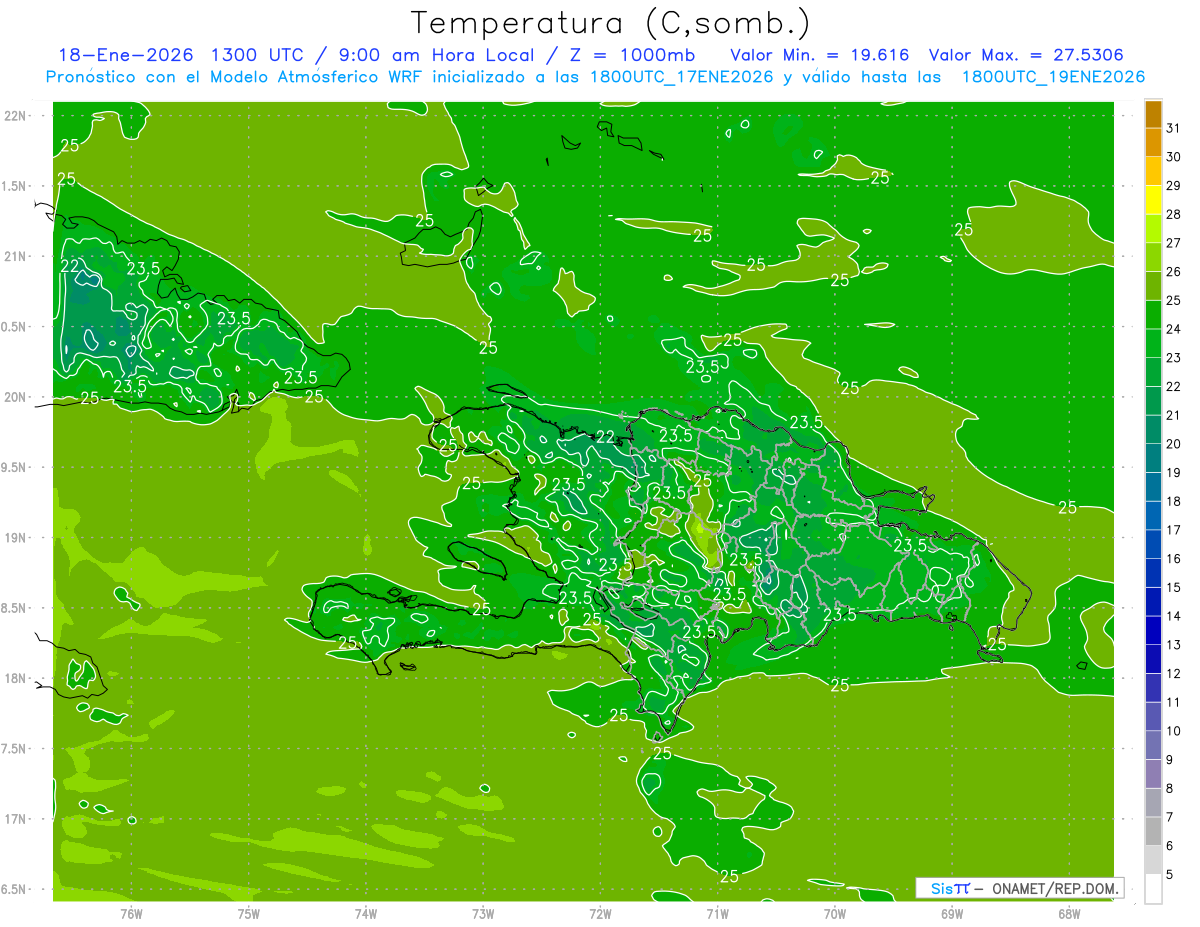Image resolution: width=1200 pixels, height=927 pixels.
Task: Click legend value "18" on color bar
Action: (x=1173, y=501)
